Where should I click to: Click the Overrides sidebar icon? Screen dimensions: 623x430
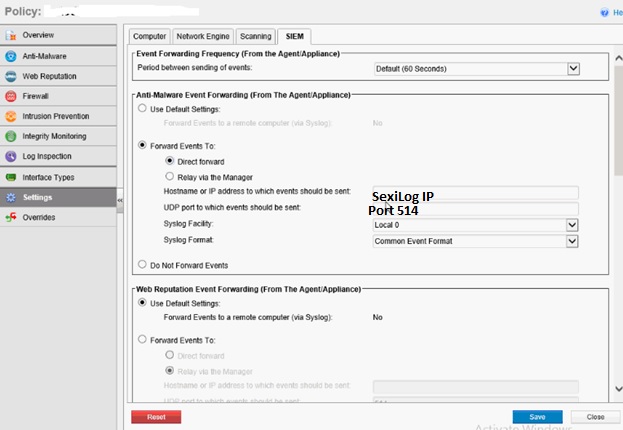[x=11, y=217]
